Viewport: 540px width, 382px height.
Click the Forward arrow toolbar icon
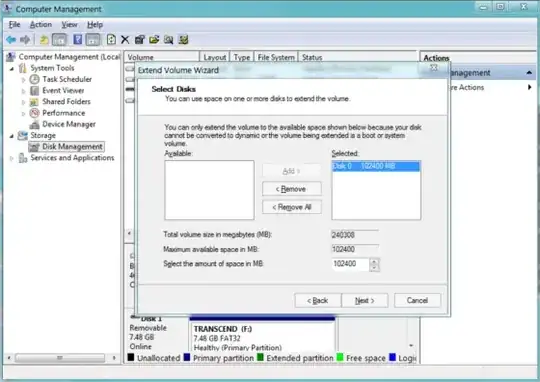pos(25,40)
